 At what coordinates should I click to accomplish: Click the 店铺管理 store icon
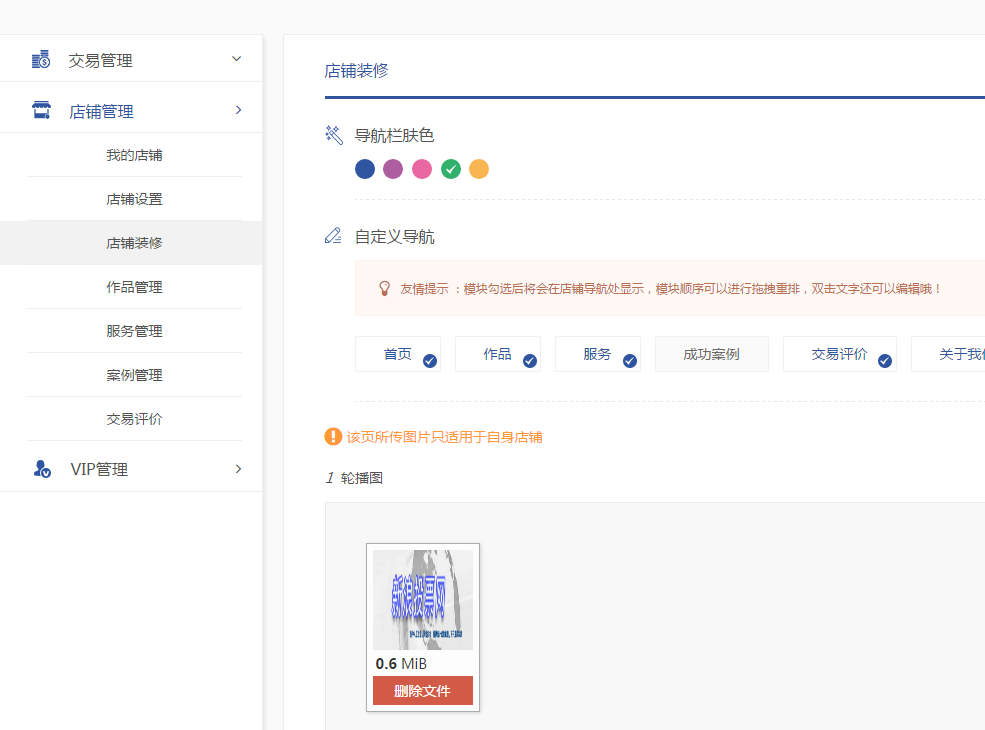(41, 110)
